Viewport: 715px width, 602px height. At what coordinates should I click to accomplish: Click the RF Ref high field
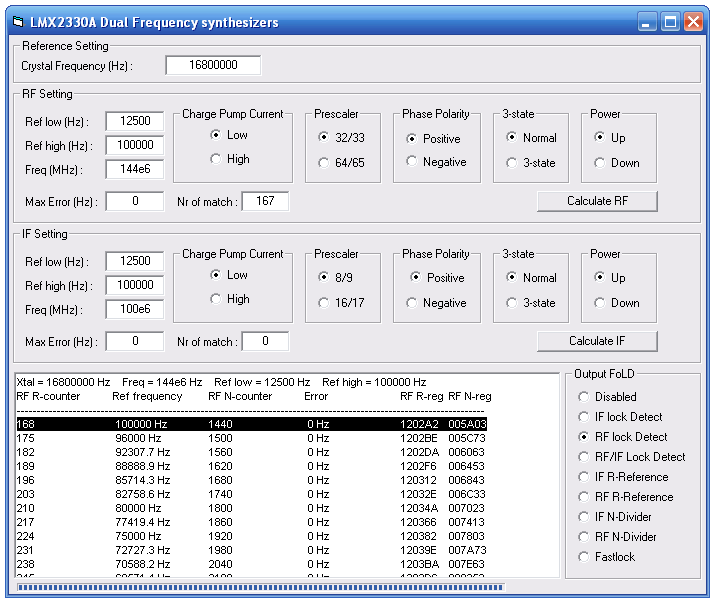[x=135, y=145]
